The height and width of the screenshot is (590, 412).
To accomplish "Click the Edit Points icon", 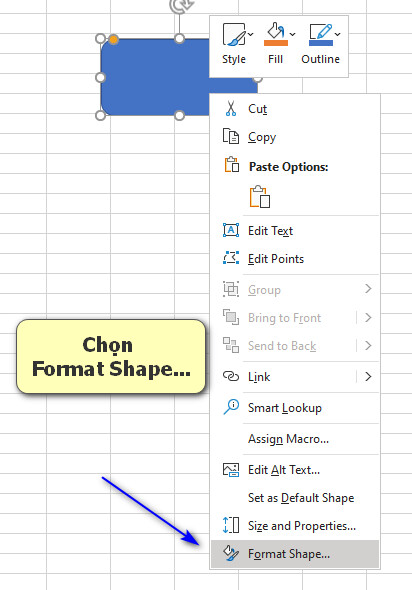I will (231, 259).
